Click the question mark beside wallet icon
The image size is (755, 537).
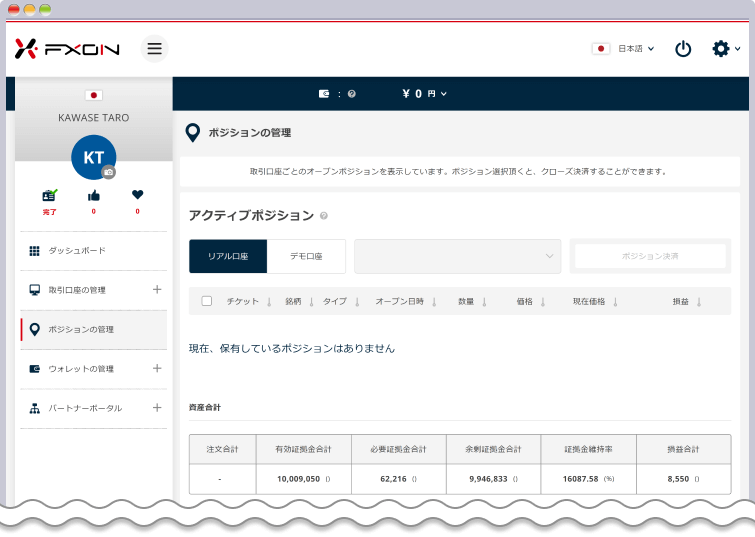pos(352,94)
